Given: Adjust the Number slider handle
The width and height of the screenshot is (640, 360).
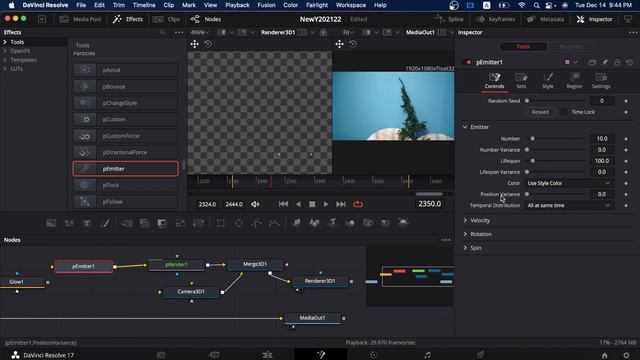Looking at the screenshot, I should tap(533, 139).
